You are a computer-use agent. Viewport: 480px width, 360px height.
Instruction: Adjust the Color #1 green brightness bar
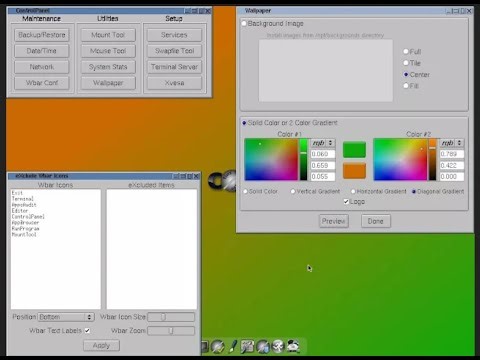pyautogui.click(x=303, y=160)
